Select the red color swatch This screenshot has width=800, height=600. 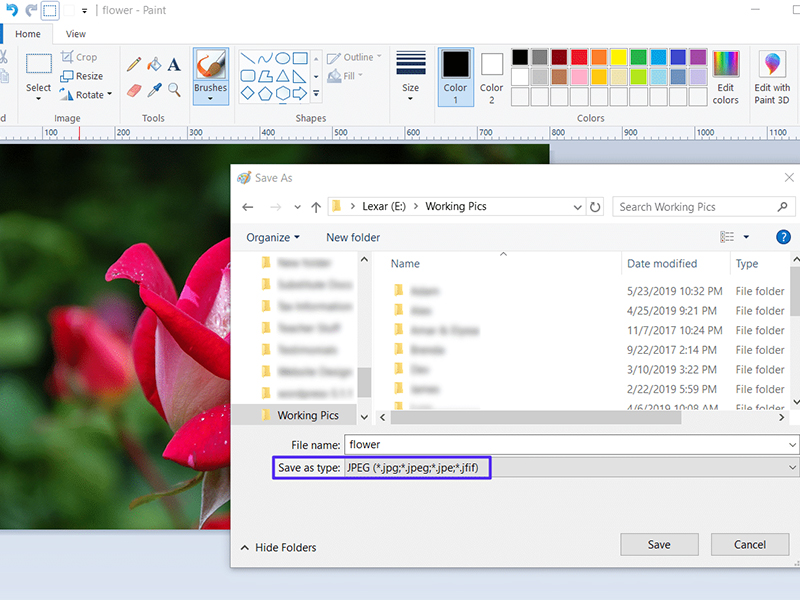tap(578, 57)
